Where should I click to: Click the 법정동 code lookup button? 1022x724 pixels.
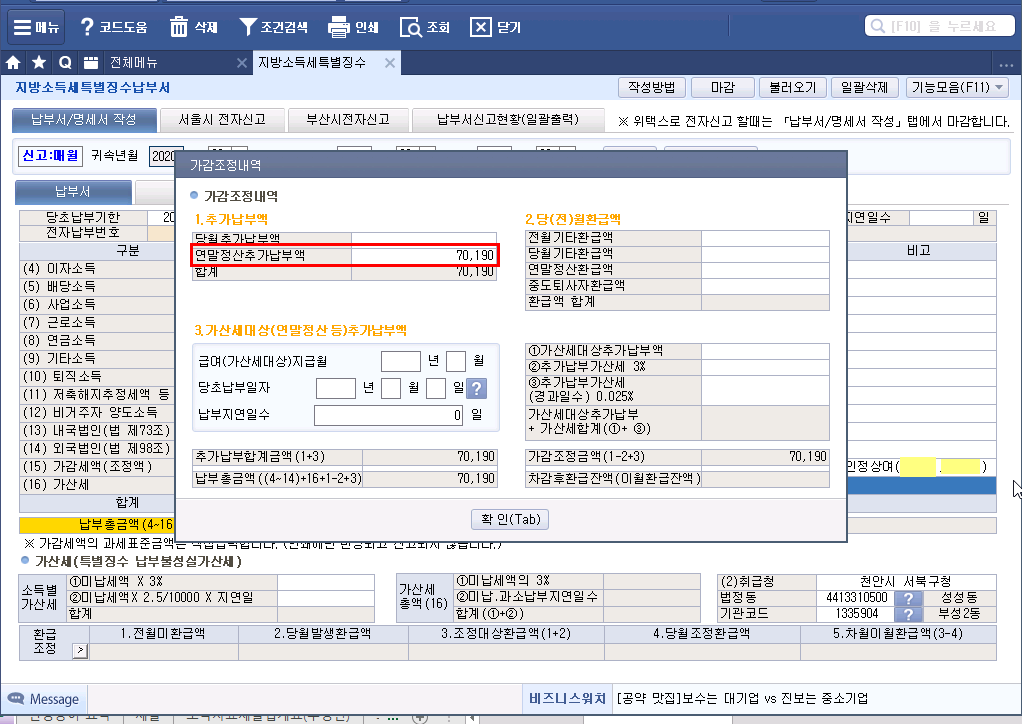pos(908,597)
